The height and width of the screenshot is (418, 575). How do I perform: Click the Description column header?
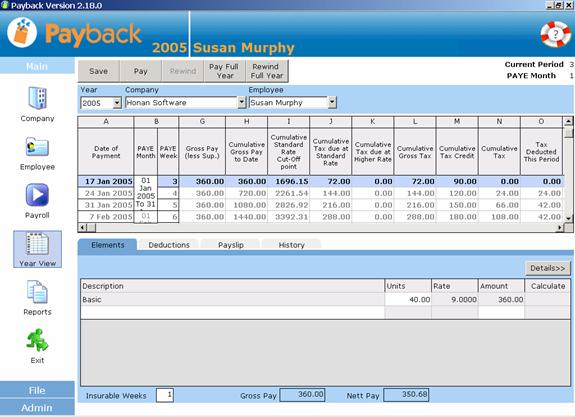click(232, 286)
